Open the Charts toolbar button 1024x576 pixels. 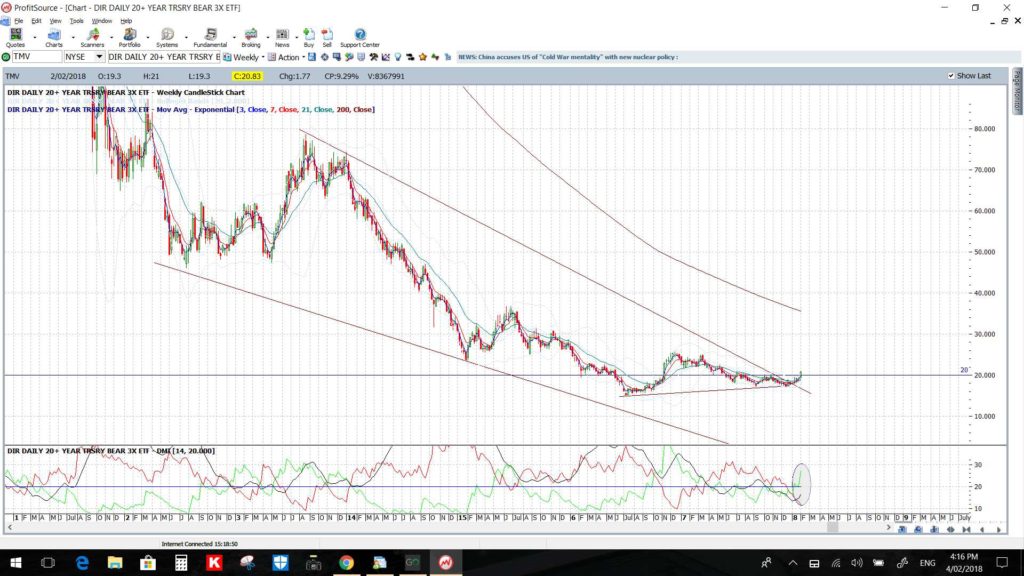(x=54, y=38)
